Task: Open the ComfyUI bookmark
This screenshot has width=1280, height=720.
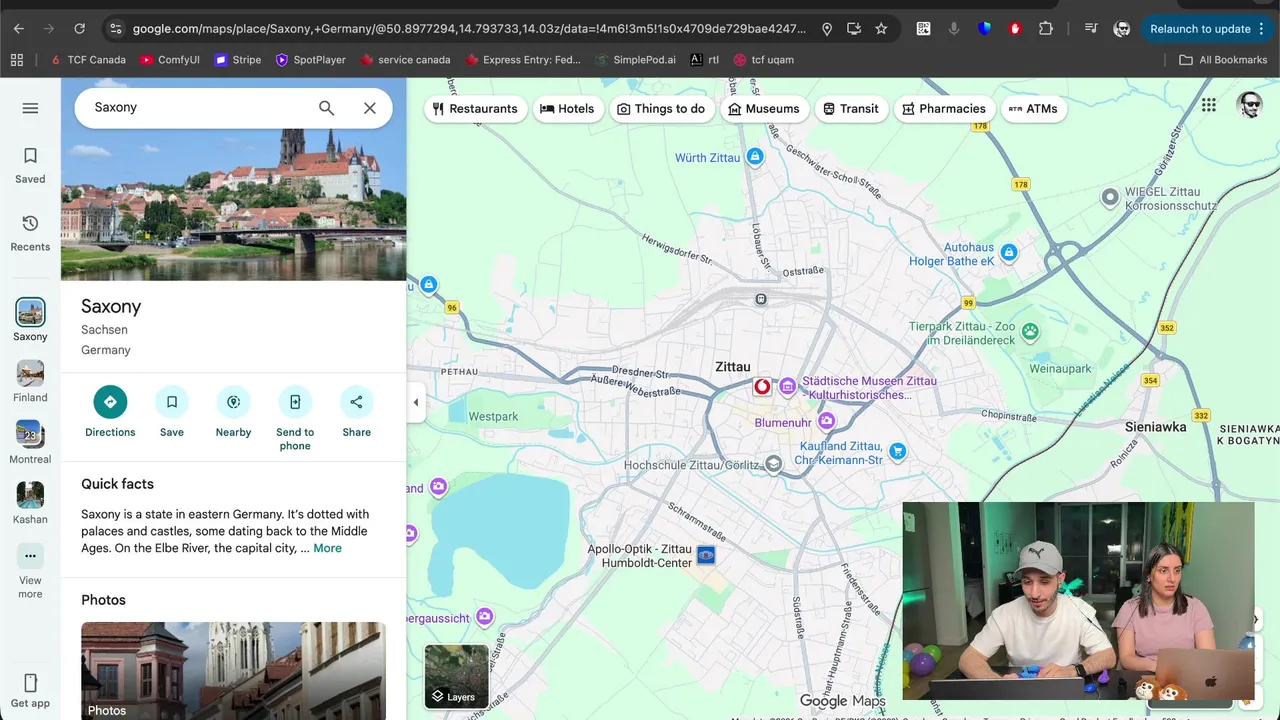Action: [x=170, y=60]
